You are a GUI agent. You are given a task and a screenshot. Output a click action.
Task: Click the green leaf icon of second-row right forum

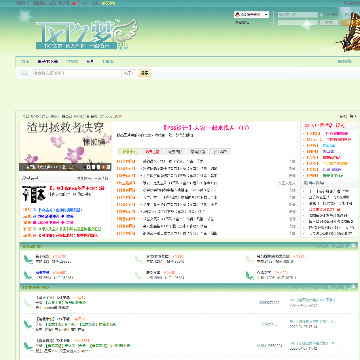[x=249, y=275]
